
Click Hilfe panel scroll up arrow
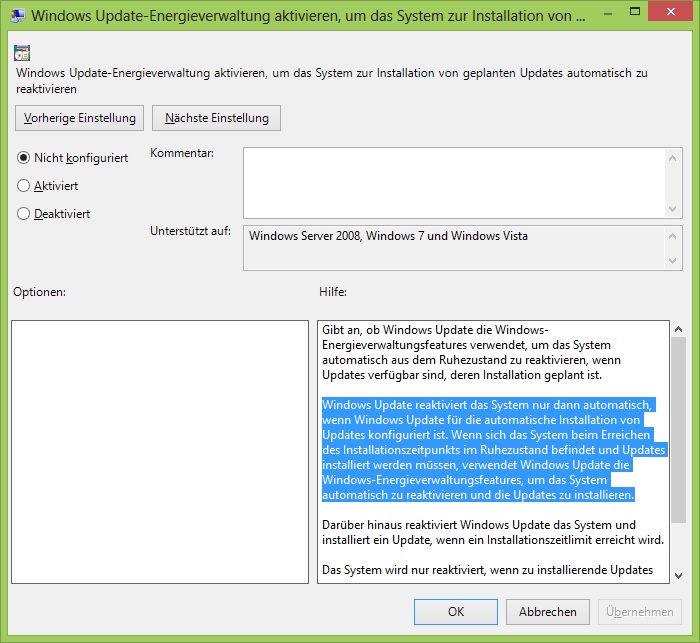(679, 330)
